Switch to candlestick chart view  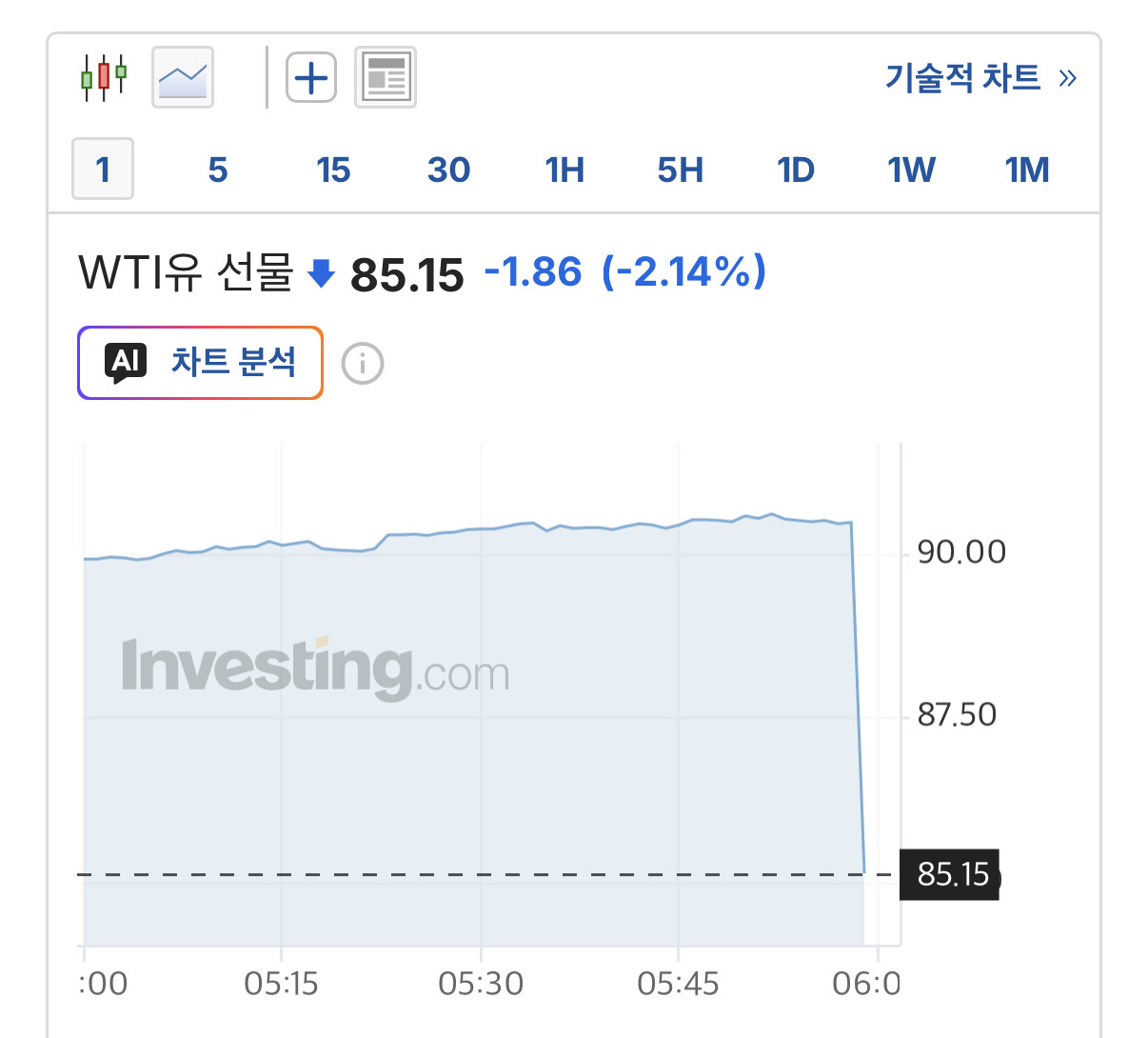pyautogui.click(x=104, y=77)
